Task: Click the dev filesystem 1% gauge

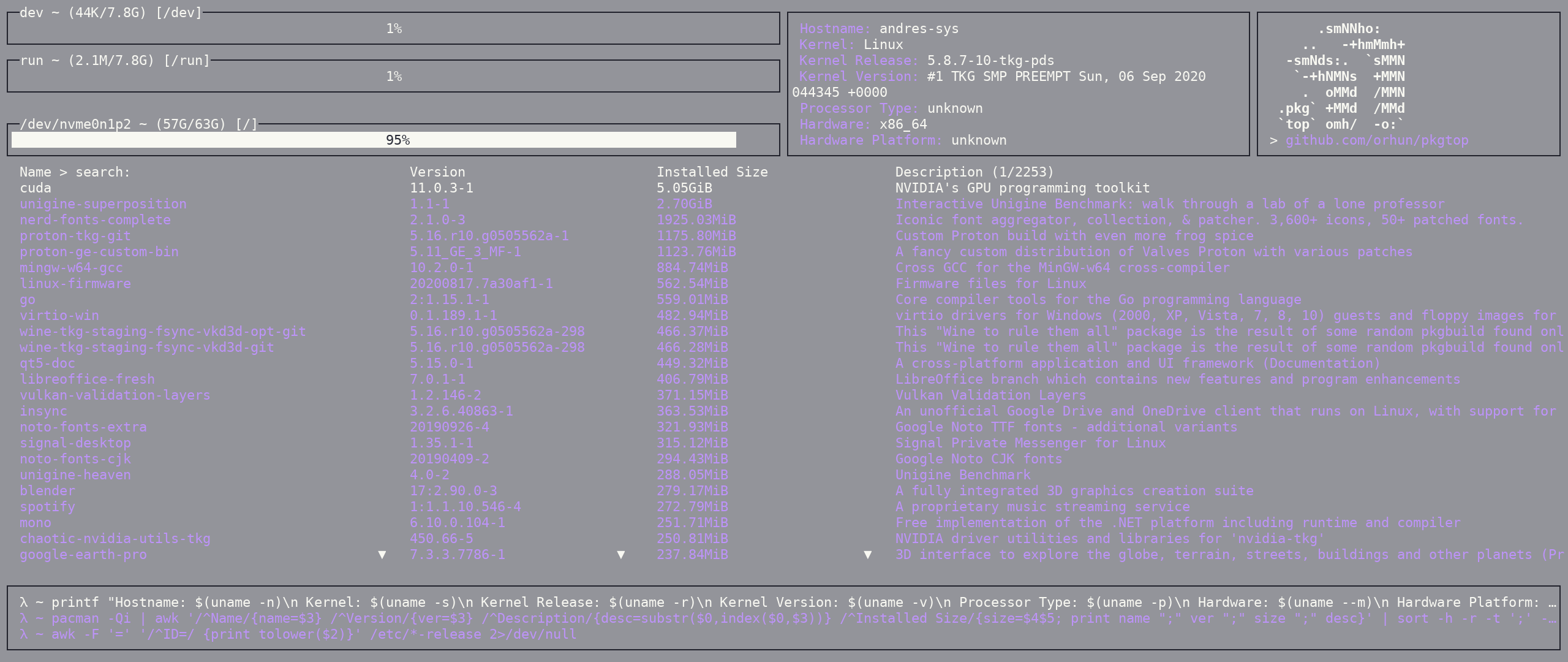Action: [x=393, y=29]
